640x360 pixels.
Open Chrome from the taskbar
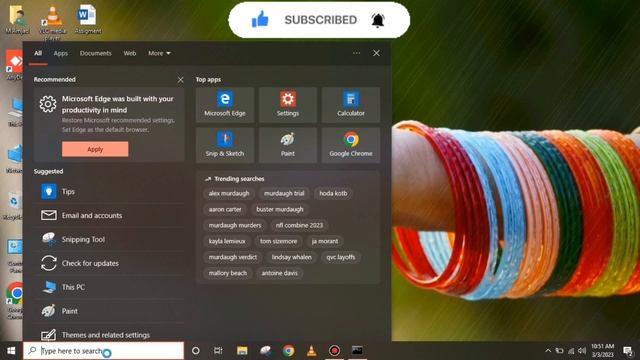pyautogui.click(x=288, y=351)
